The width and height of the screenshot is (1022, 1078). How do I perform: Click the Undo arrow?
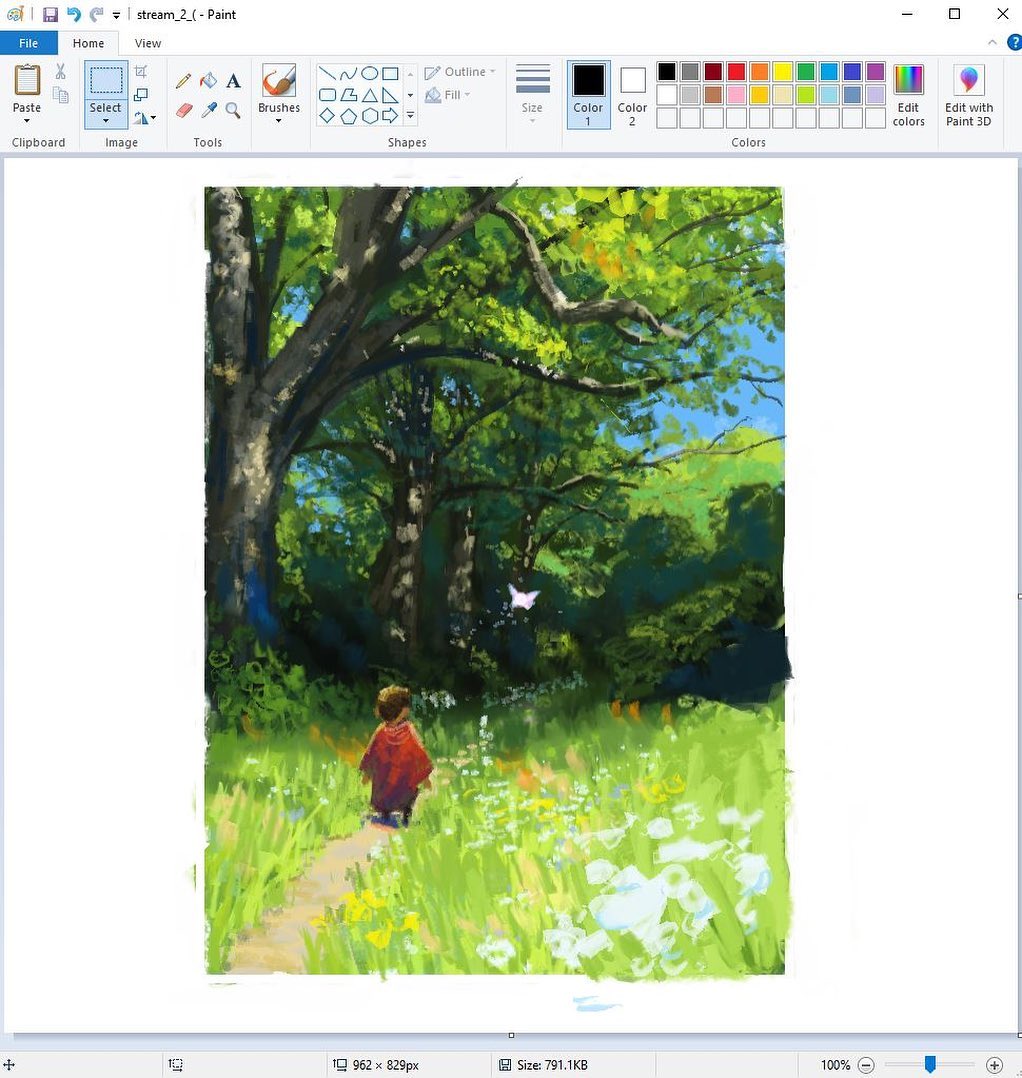click(x=74, y=14)
